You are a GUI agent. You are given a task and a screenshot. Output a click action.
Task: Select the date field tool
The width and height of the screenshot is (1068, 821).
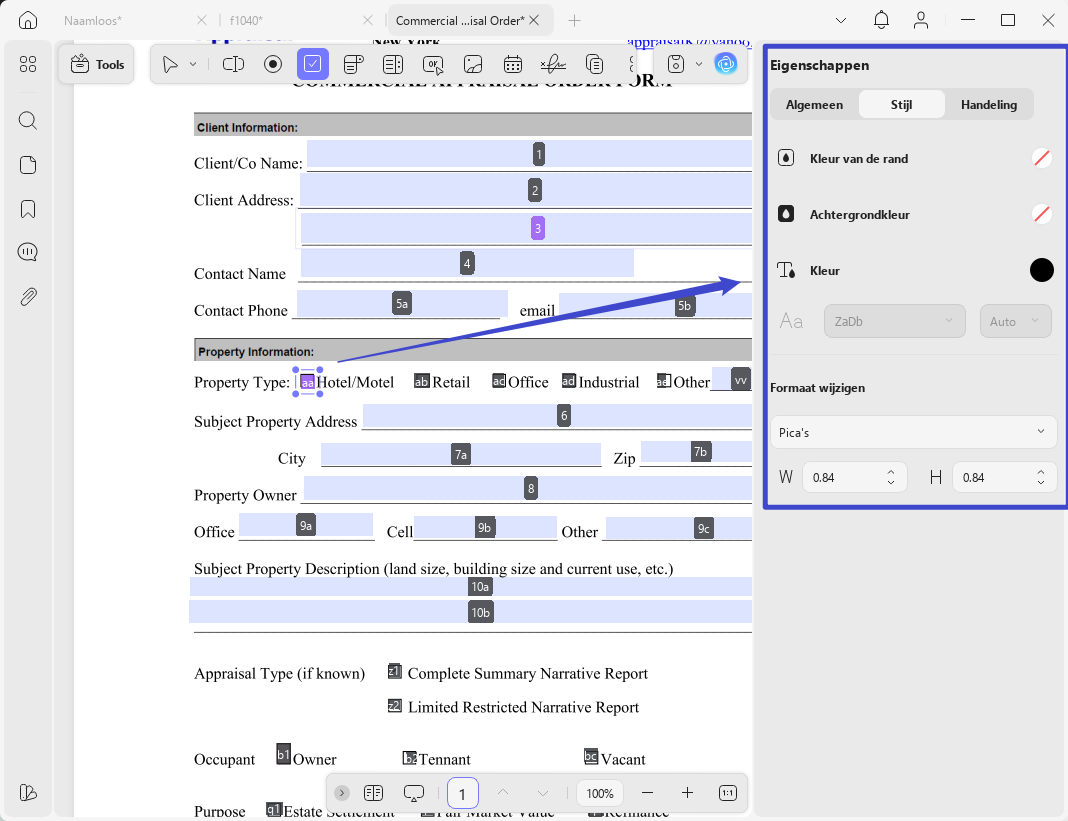(x=513, y=65)
